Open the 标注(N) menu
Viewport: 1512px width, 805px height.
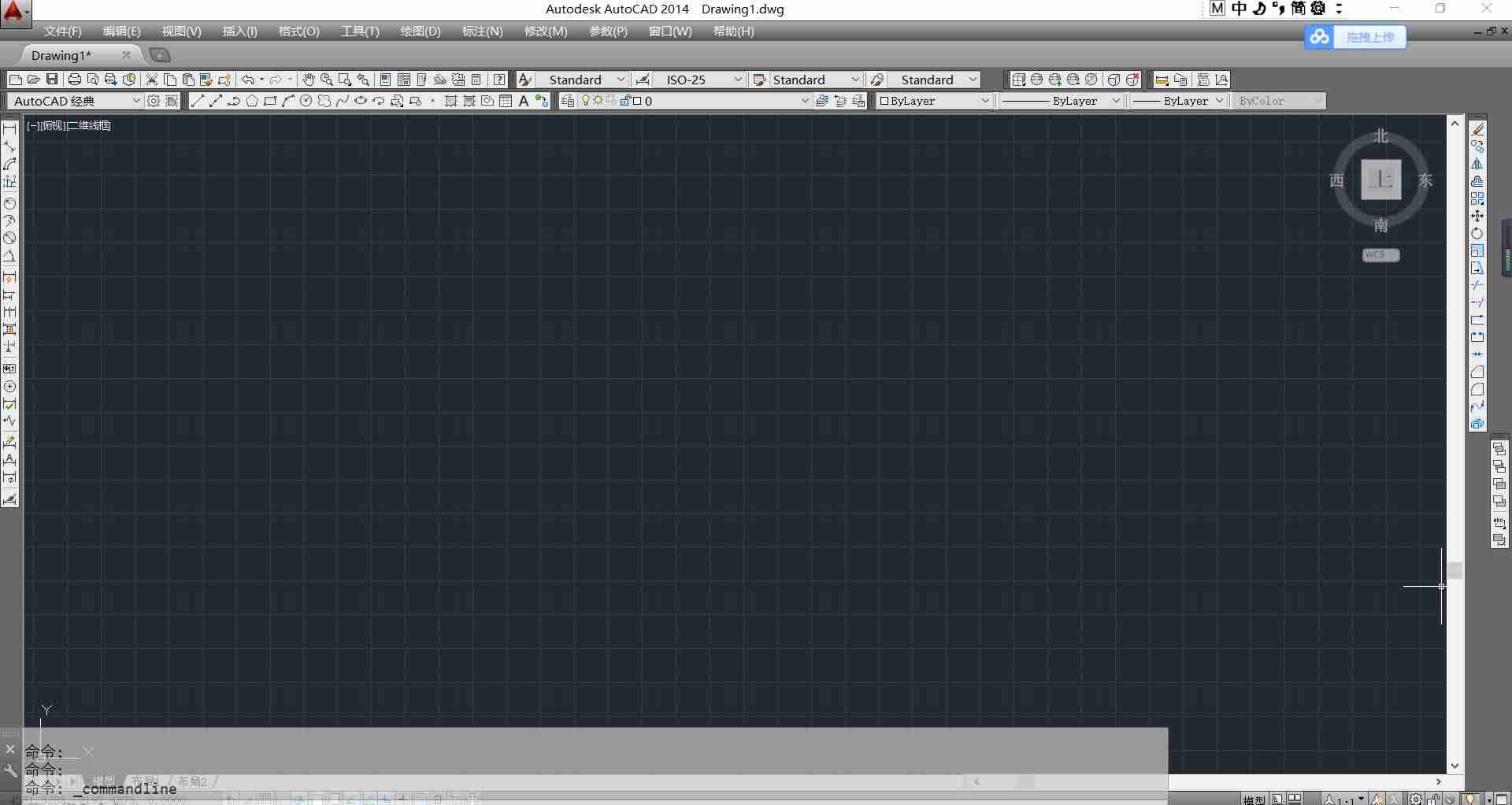(x=482, y=32)
